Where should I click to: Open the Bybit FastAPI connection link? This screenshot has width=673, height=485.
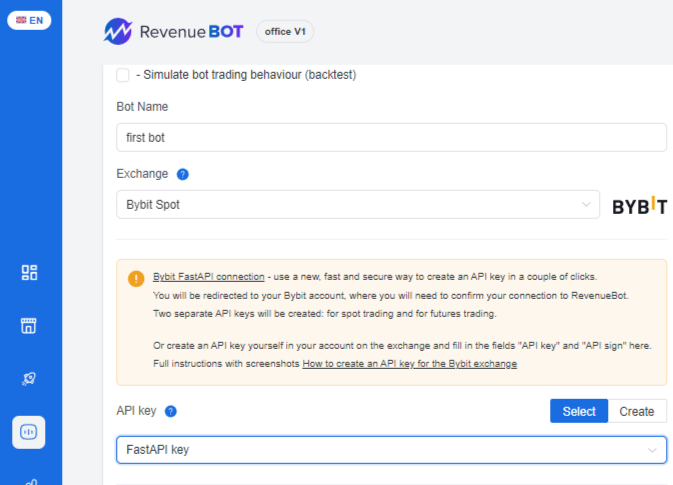coord(209,277)
